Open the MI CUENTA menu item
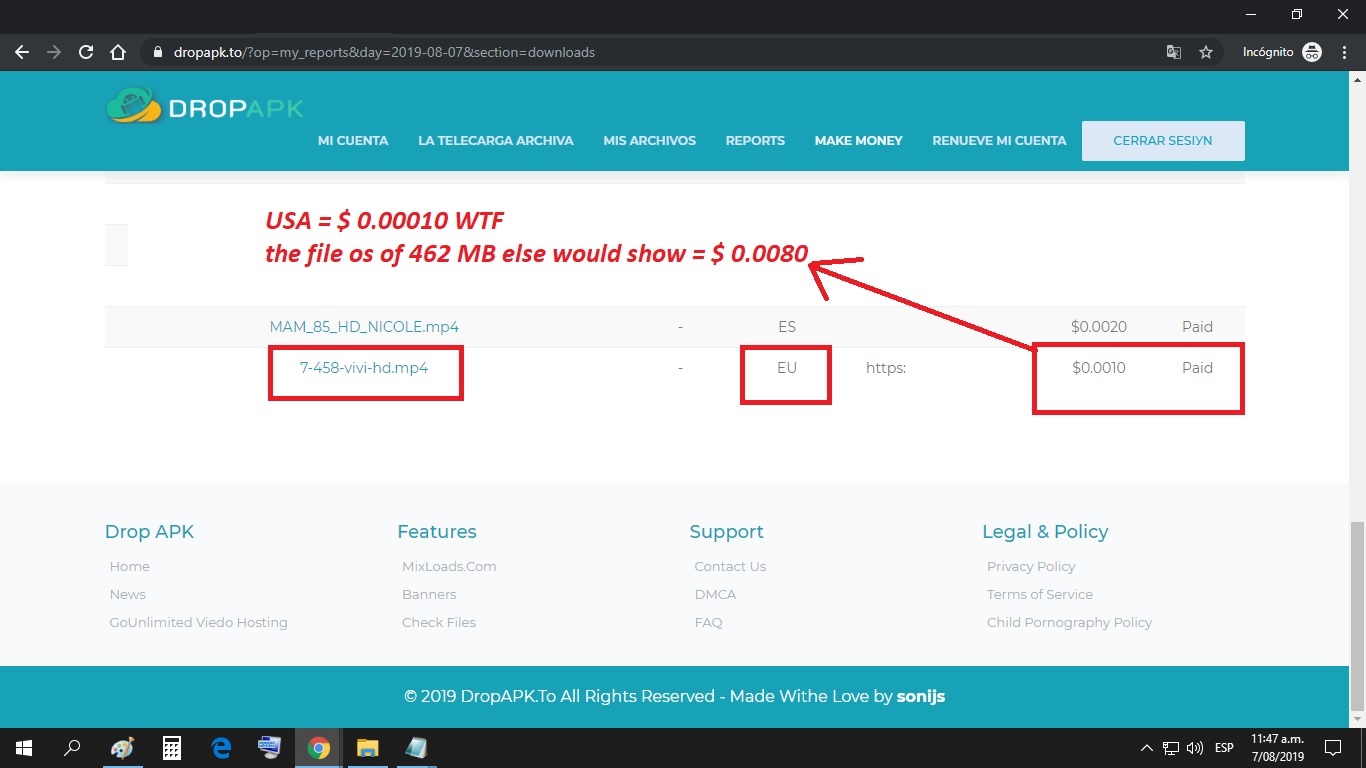Screen dimensions: 1366x768 [x=353, y=141]
